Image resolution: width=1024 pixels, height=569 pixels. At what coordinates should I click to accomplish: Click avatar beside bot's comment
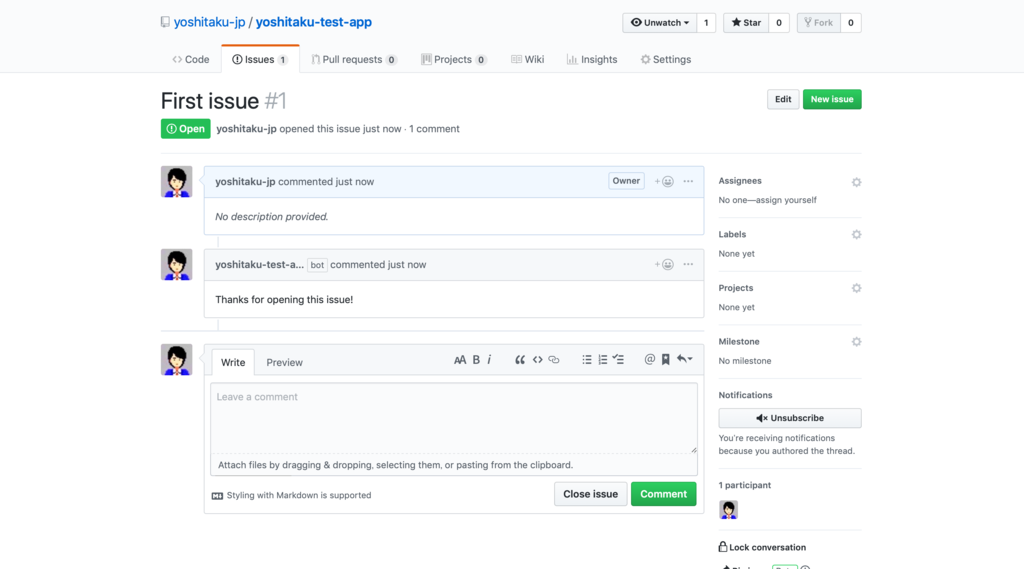click(176, 265)
